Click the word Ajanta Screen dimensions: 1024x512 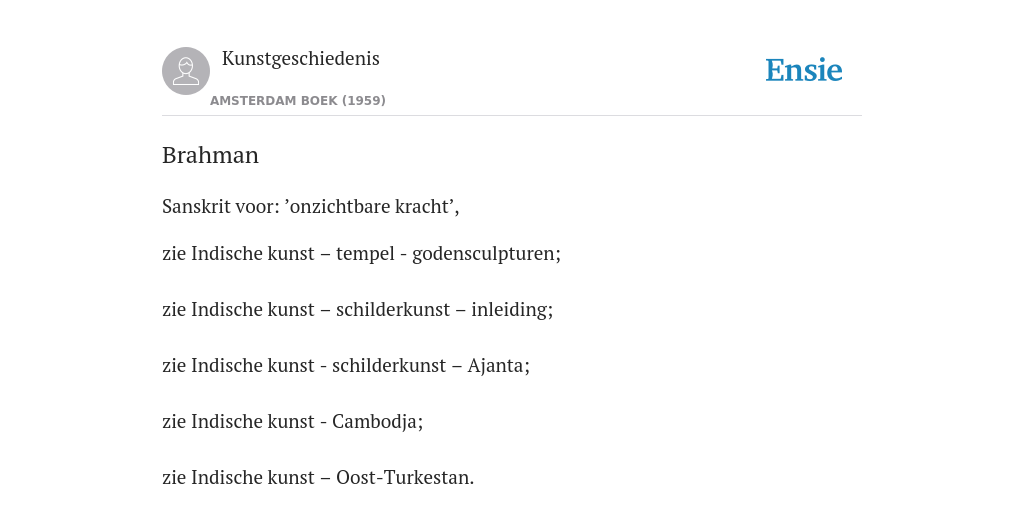496,366
